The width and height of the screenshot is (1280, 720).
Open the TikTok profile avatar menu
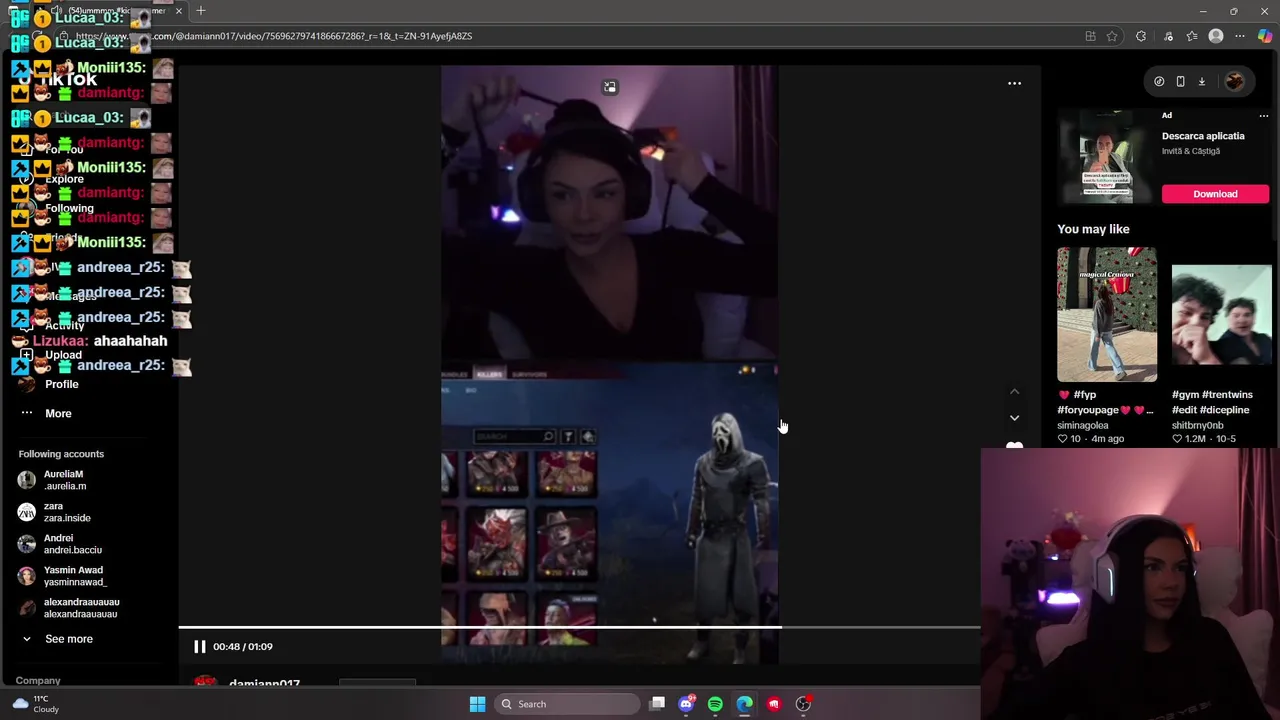pos(1234,82)
